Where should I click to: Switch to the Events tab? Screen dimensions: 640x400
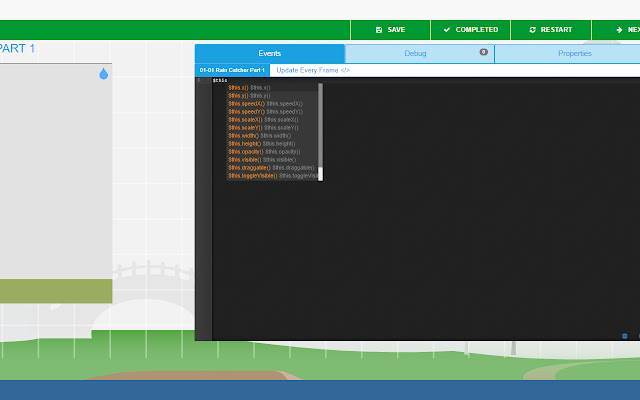click(270, 53)
